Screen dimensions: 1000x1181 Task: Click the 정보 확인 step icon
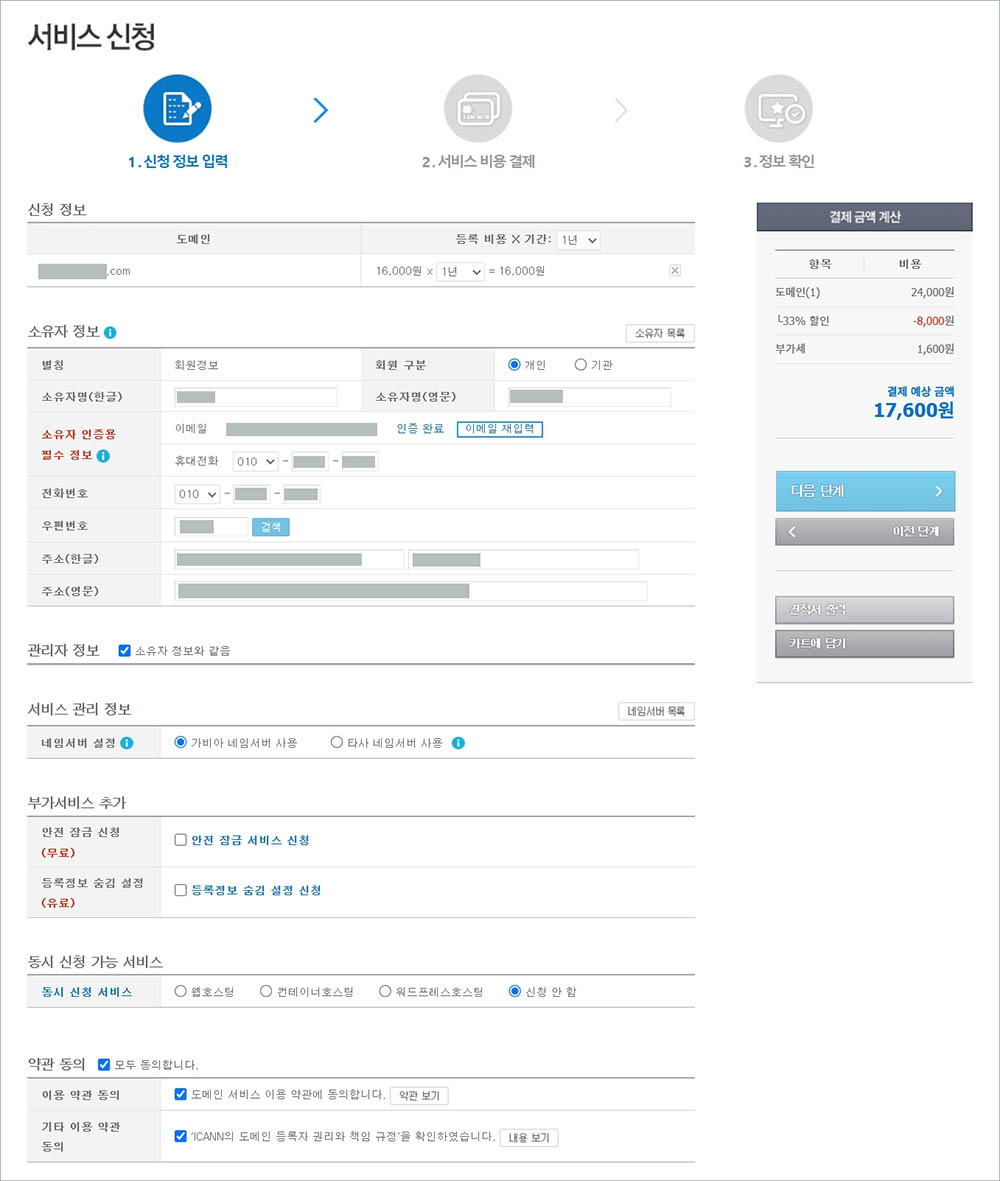tap(778, 107)
